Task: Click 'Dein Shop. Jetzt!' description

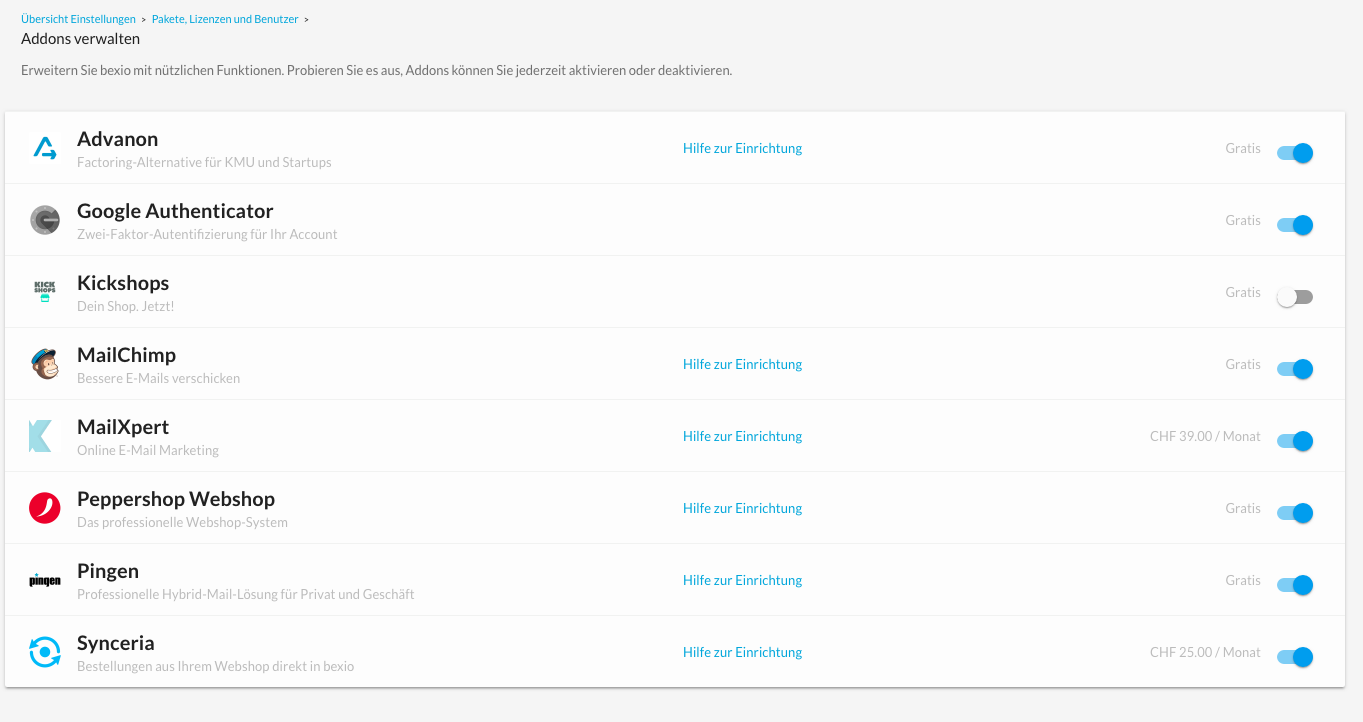Action: (x=126, y=306)
